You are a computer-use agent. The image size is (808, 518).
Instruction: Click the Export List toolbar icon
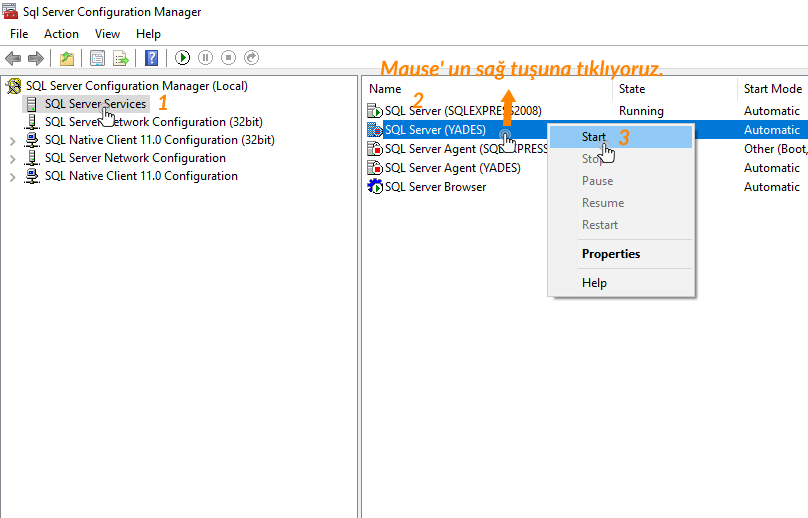[121, 59]
